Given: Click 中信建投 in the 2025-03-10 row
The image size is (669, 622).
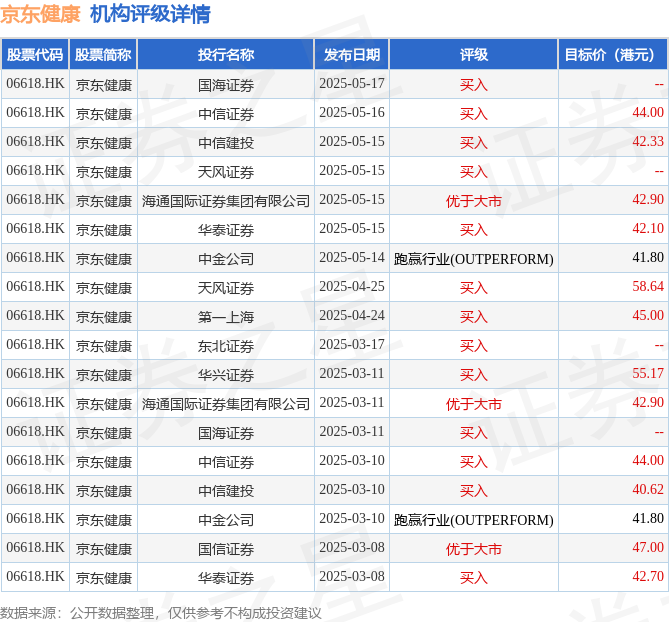Looking at the screenshot, I should coord(226,491).
